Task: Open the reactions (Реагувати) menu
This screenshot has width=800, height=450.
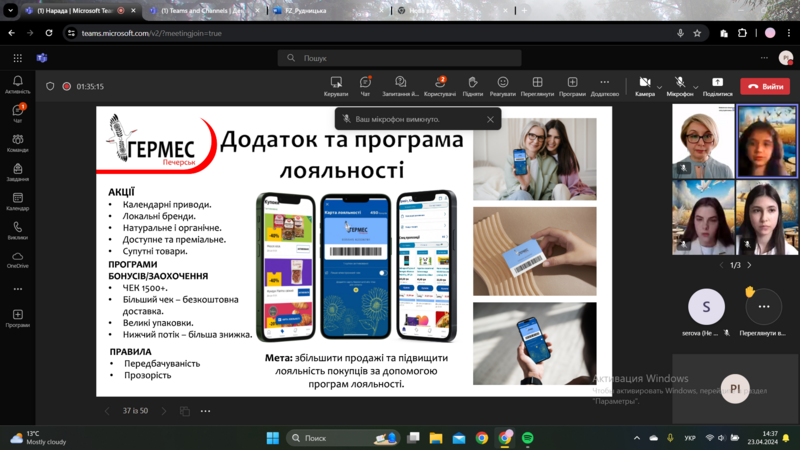Action: tap(503, 86)
